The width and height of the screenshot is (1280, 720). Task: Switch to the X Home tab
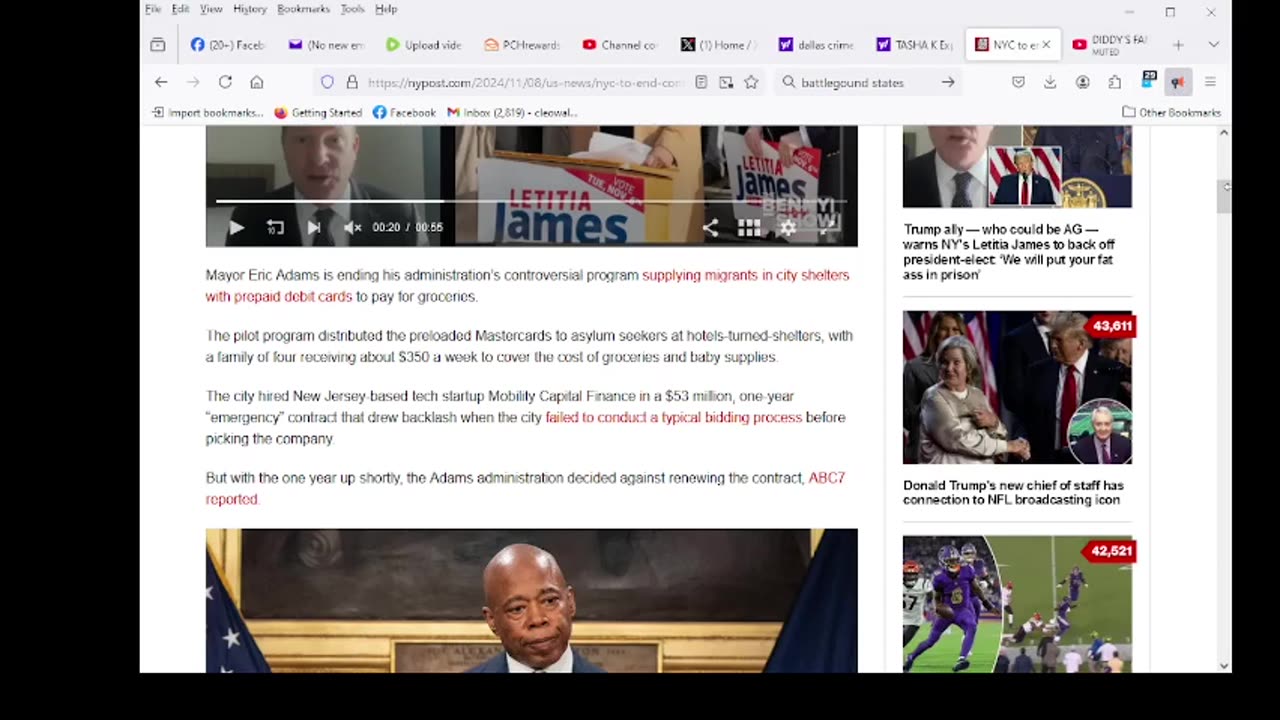pos(718,45)
